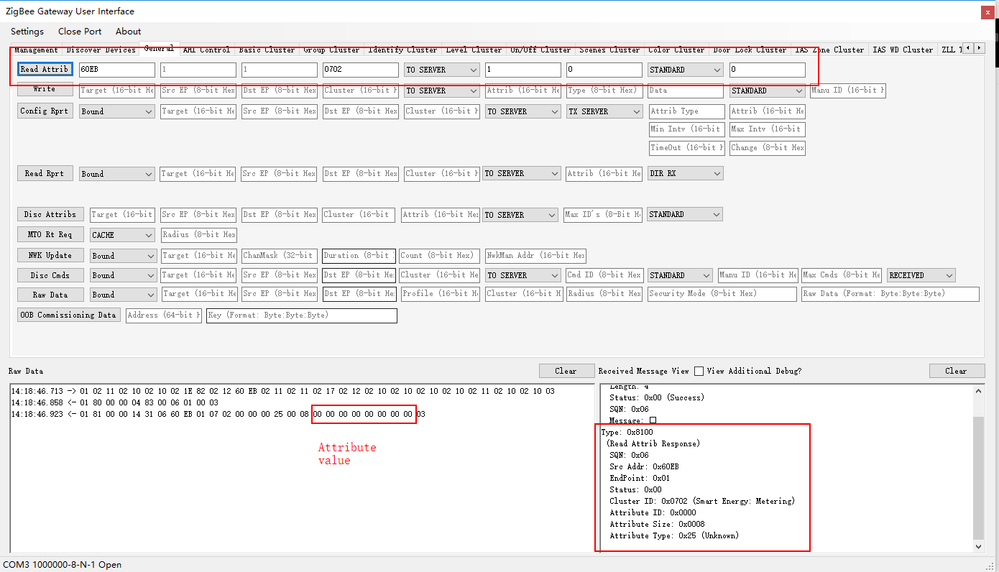Open MTO Rt Req CACHE dropdown
Screen dimensions: 999x572
[x=122, y=235]
